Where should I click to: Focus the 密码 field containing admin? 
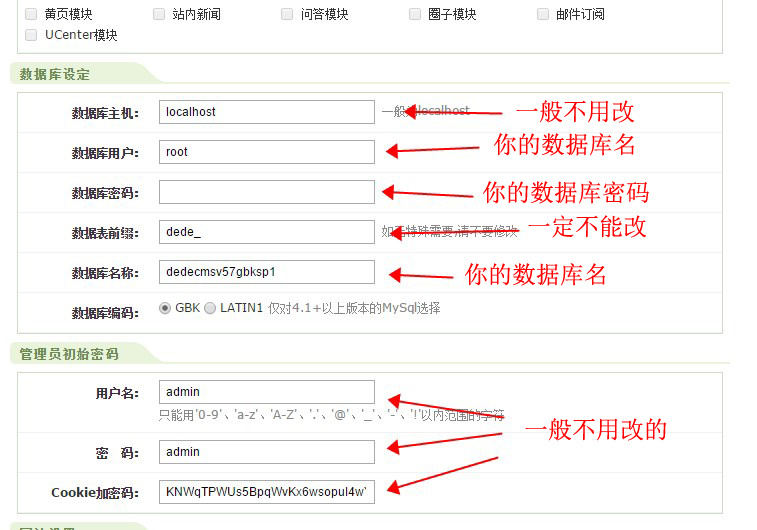point(266,452)
